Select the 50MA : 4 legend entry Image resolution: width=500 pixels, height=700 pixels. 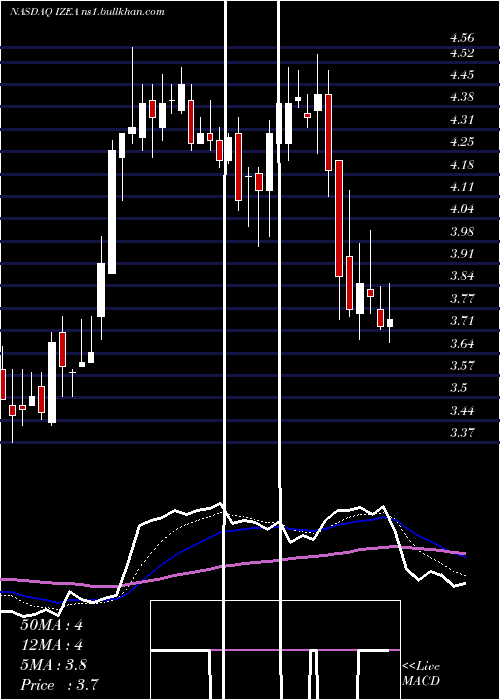pyautogui.click(x=51, y=625)
